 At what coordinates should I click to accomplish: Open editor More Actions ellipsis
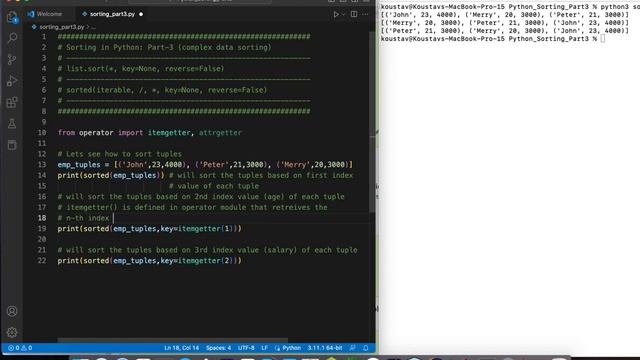[x=365, y=14]
